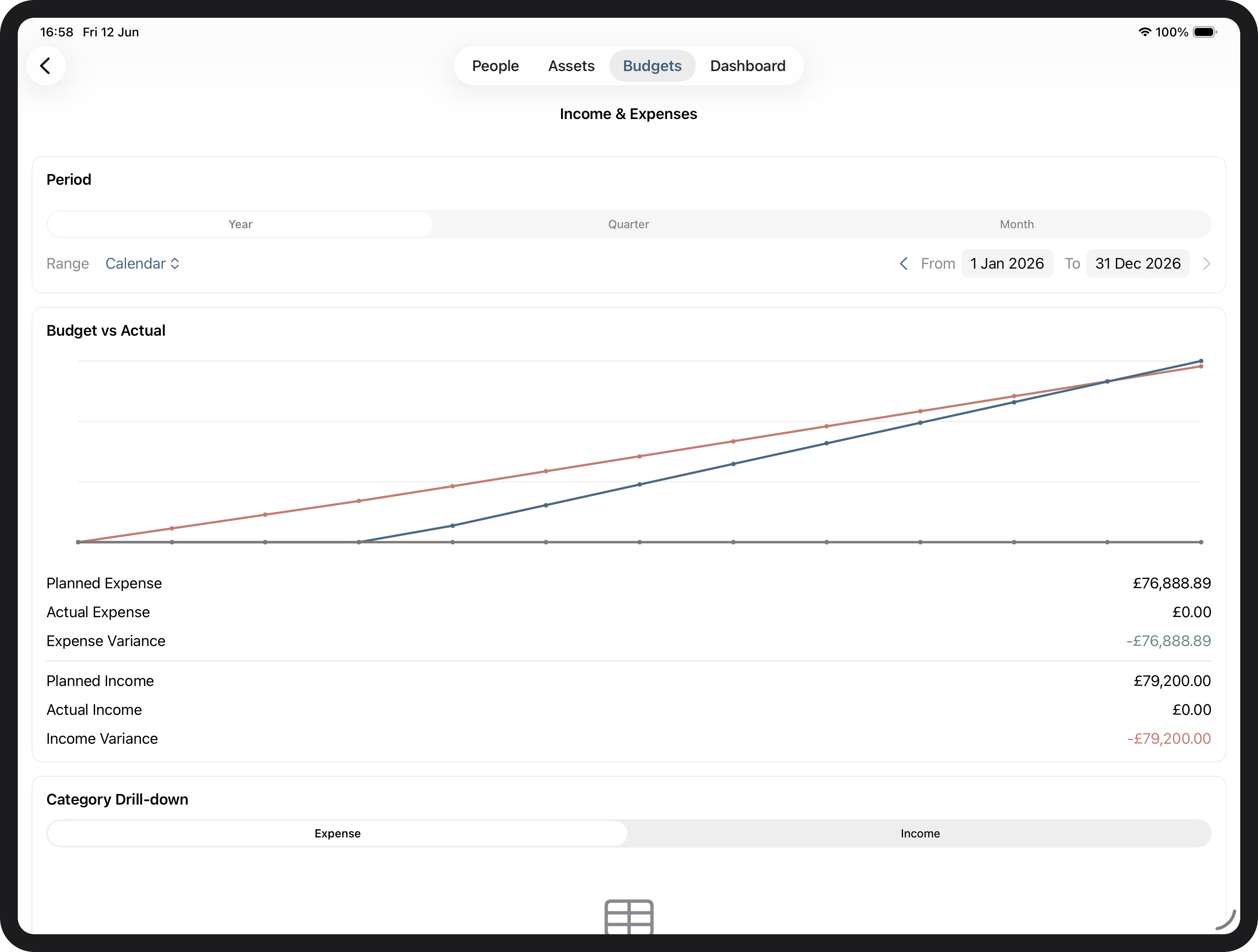Show Income category drill-down
1258x952 pixels.
coord(920,834)
